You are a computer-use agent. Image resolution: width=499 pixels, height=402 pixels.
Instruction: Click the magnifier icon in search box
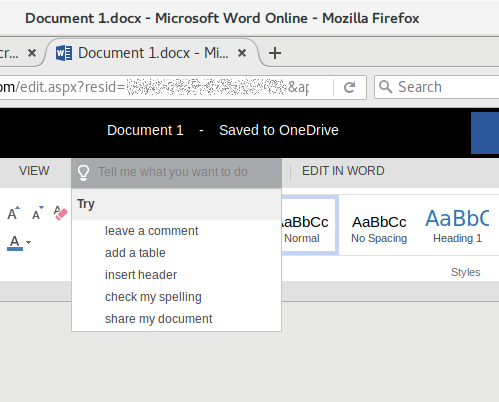coord(386,87)
